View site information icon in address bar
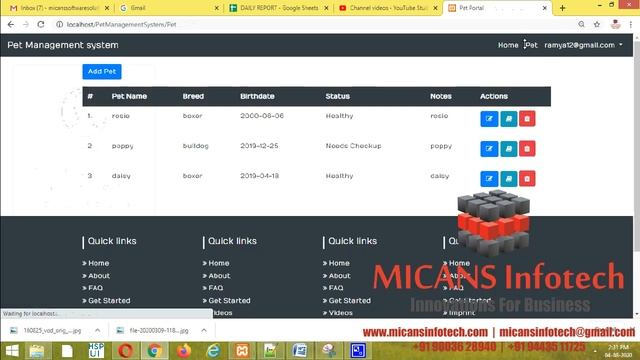This screenshot has height=360, width=640. click(60, 24)
